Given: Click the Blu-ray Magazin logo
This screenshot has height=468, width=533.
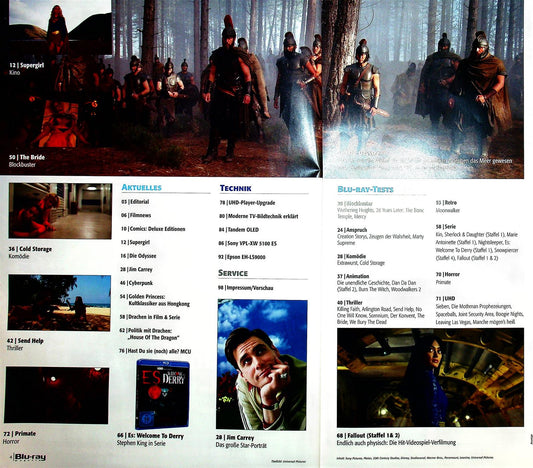Looking at the screenshot, I should (30, 457).
